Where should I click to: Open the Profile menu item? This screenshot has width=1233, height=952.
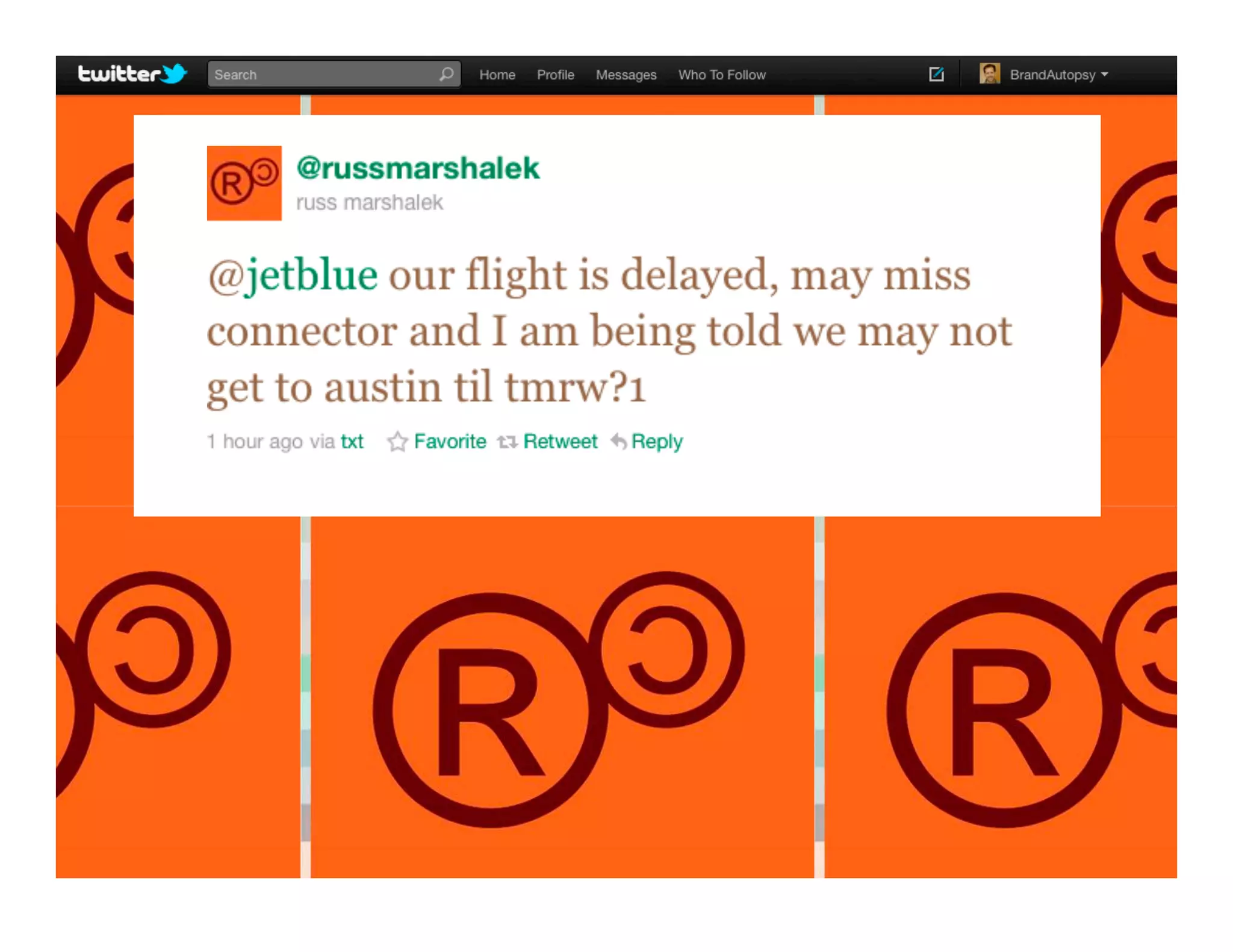(555, 75)
